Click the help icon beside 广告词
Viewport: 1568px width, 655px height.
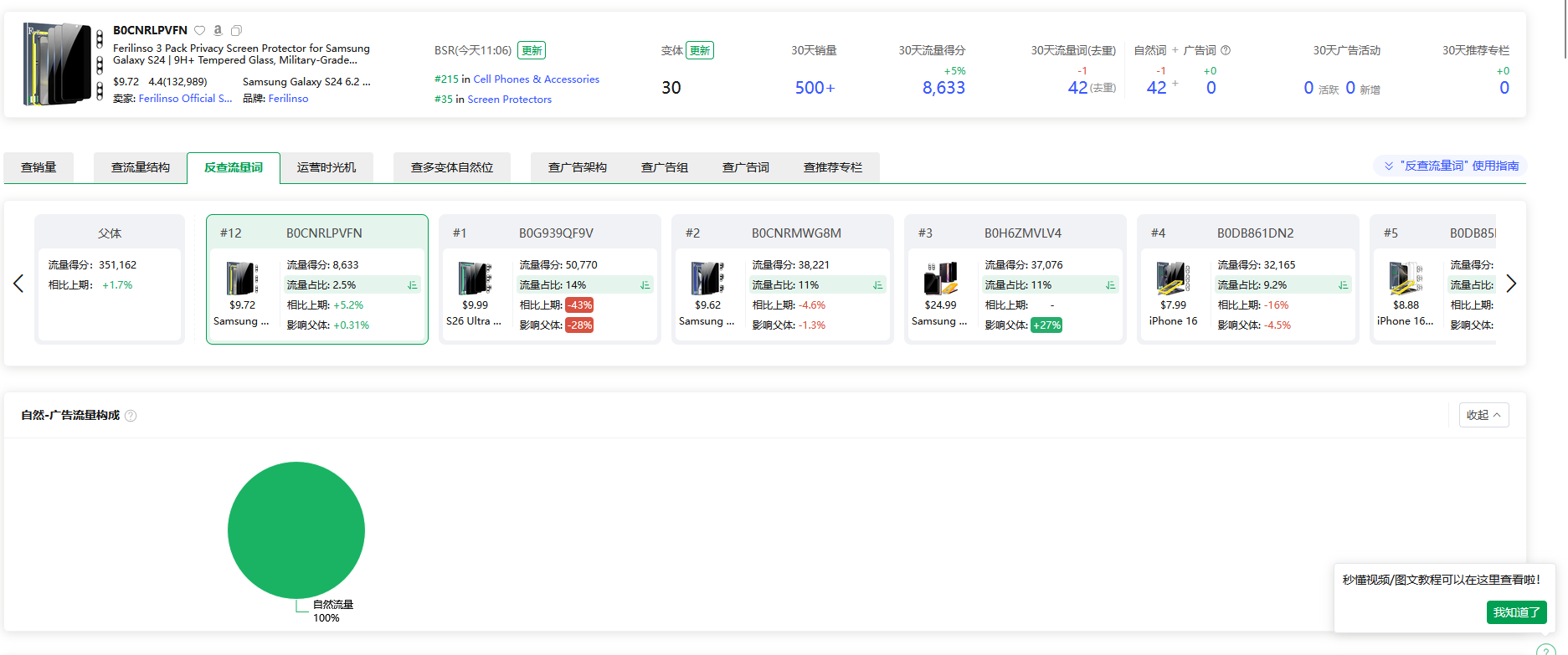[x=1226, y=50]
